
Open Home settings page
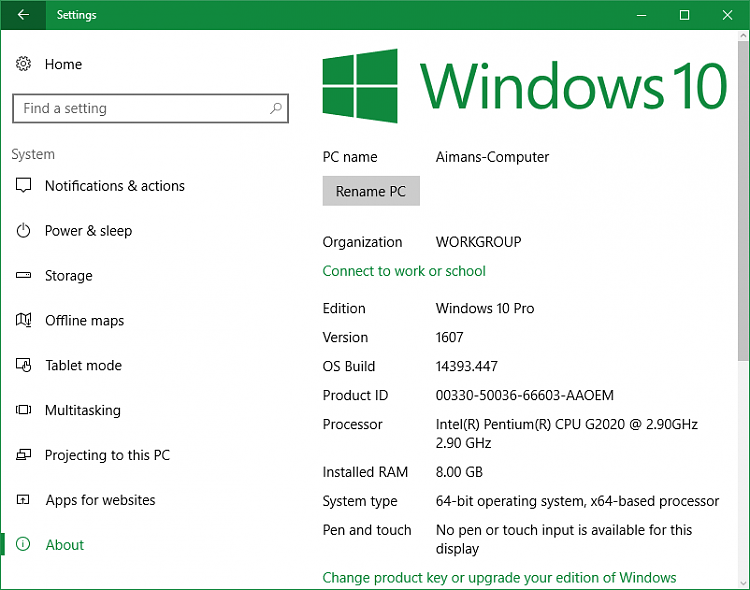(63, 64)
